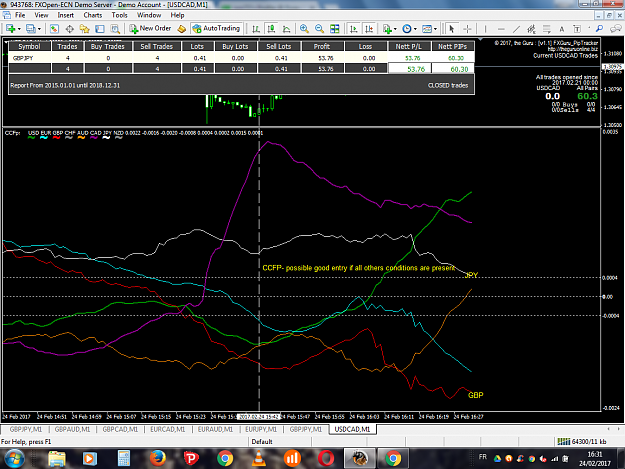Screen dimensions: 625x469
Task: Select the Cursor arrow tool
Action: [x=452, y=29]
